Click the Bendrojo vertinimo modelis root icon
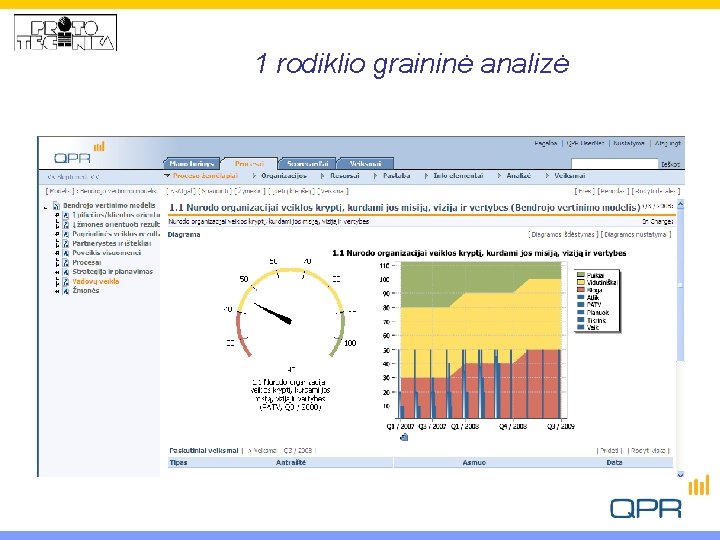720x540 pixels. [x=56, y=206]
